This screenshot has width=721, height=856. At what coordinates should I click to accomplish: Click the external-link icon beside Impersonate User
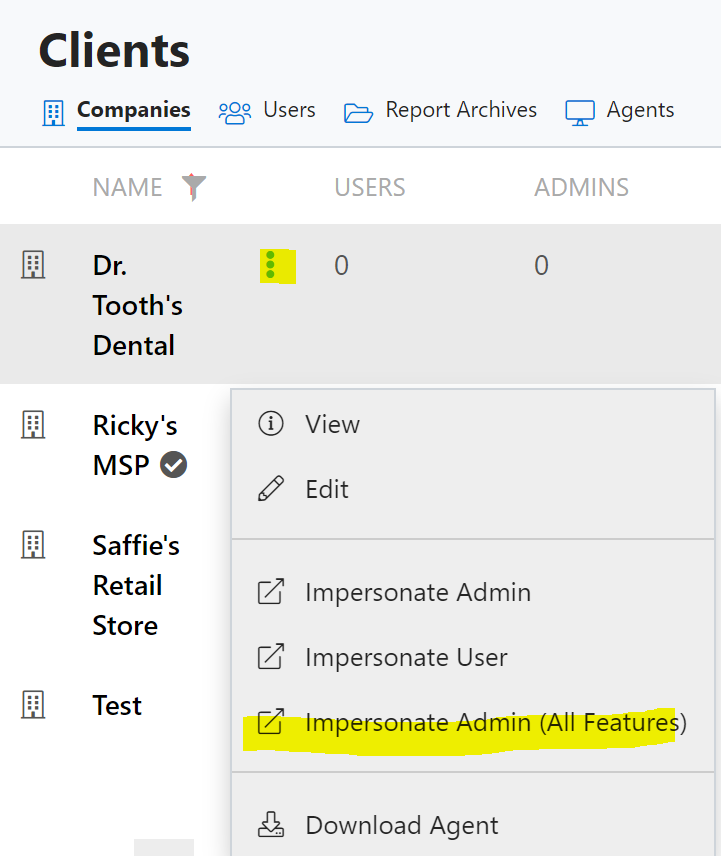point(271,657)
